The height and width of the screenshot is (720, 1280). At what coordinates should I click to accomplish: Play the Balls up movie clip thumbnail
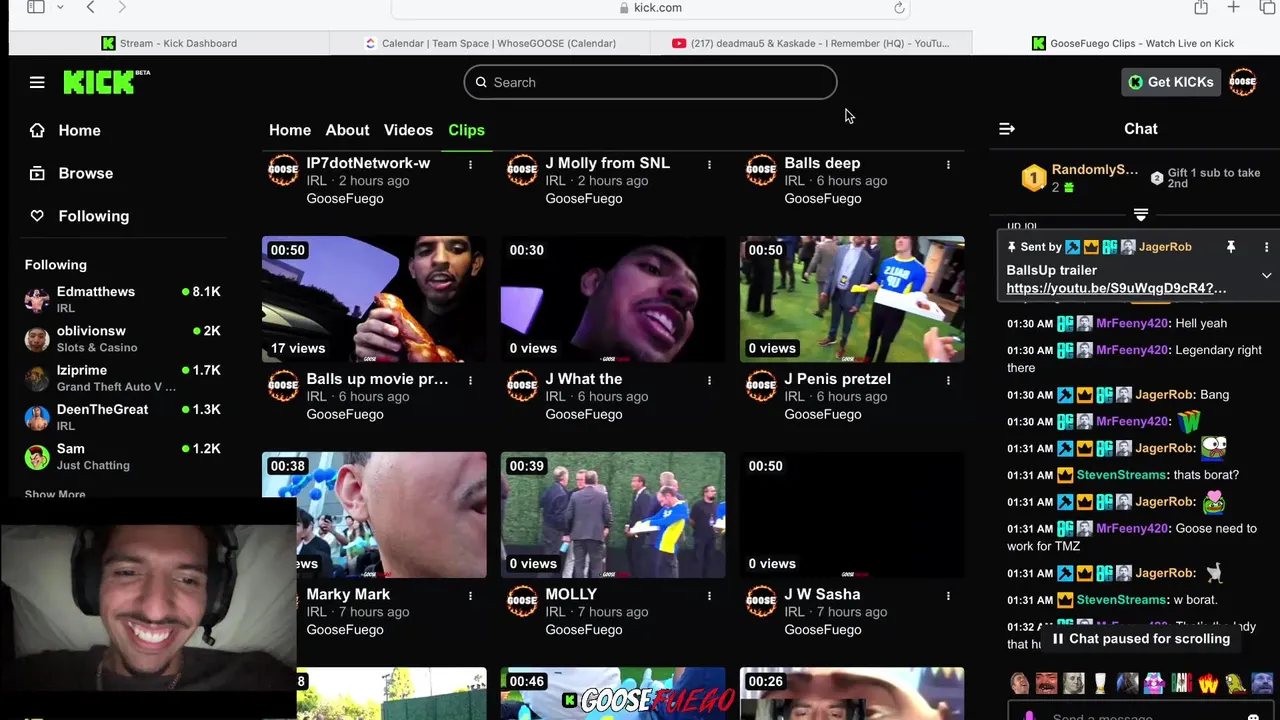coord(374,299)
